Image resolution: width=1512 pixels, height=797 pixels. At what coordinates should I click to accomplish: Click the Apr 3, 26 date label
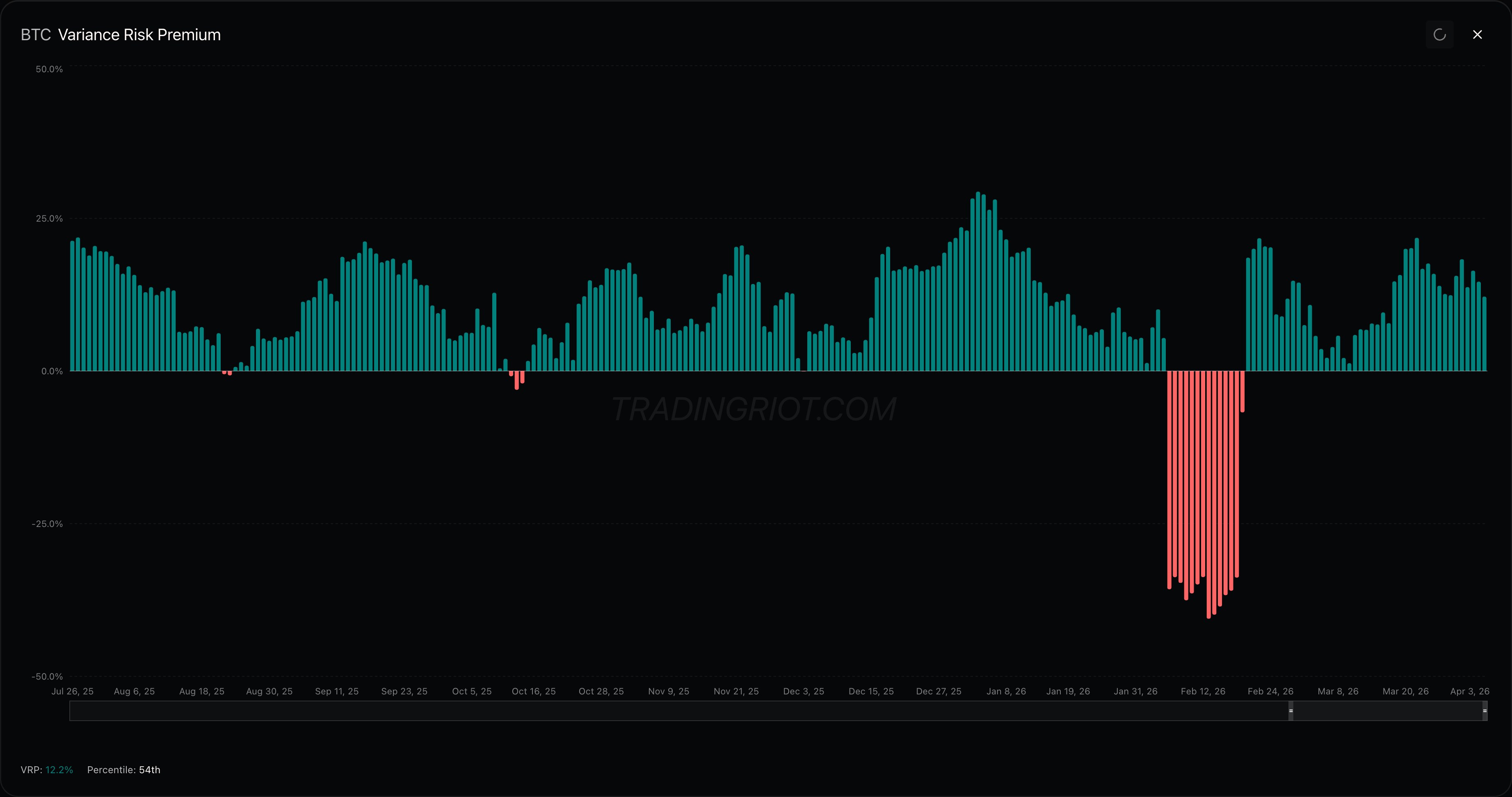[1469, 691]
